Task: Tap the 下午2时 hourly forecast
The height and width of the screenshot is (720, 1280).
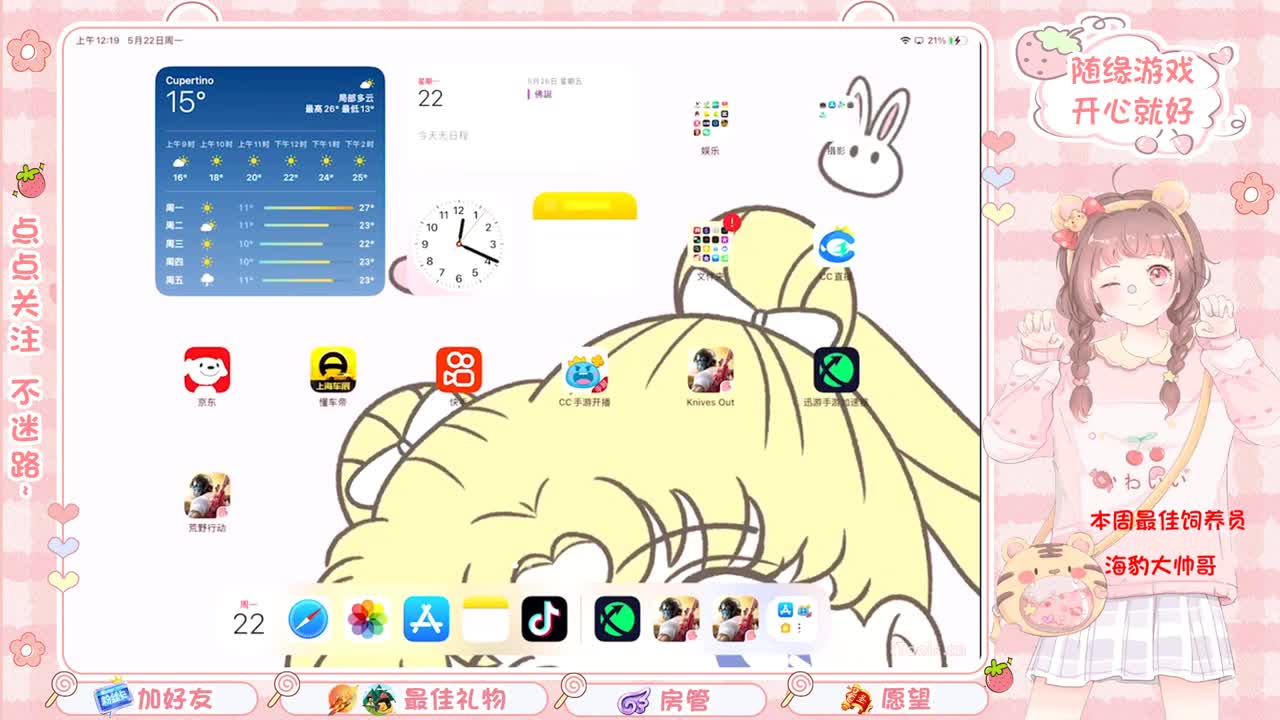Action: [x=359, y=161]
